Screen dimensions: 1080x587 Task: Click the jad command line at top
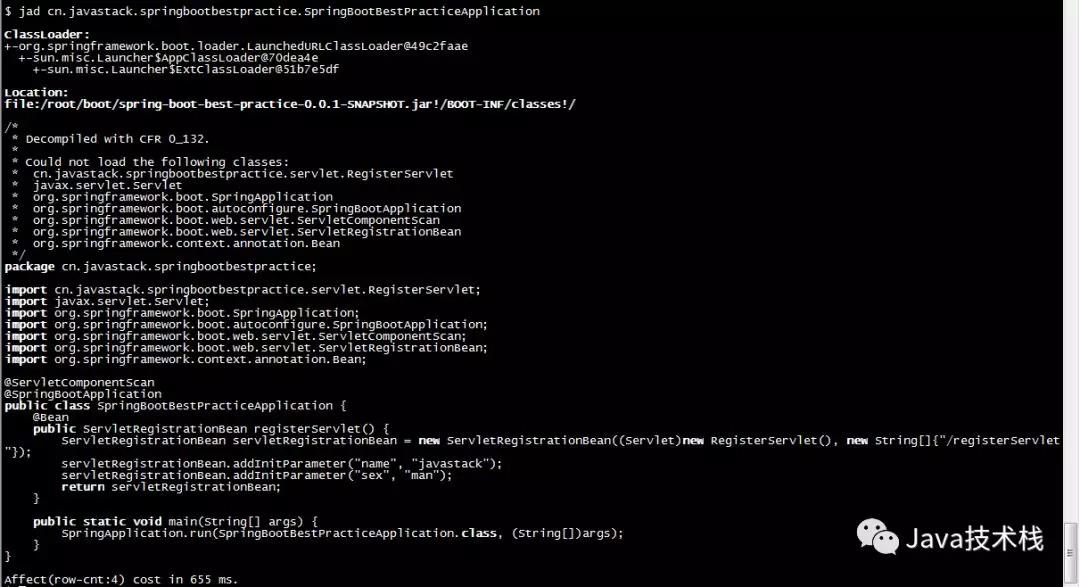click(x=272, y=11)
